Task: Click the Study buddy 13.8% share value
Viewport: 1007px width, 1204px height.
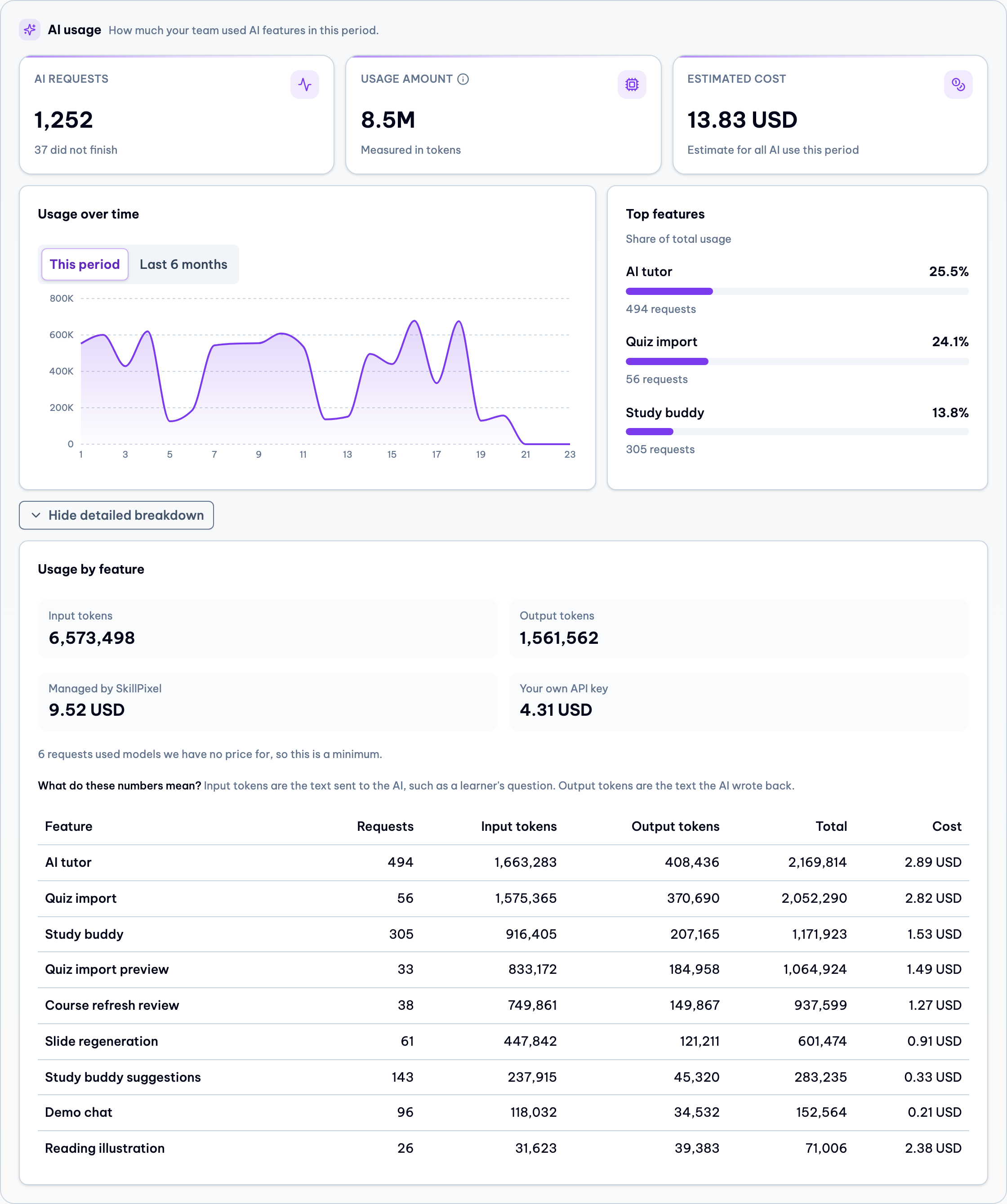Action: (x=950, y=413)
